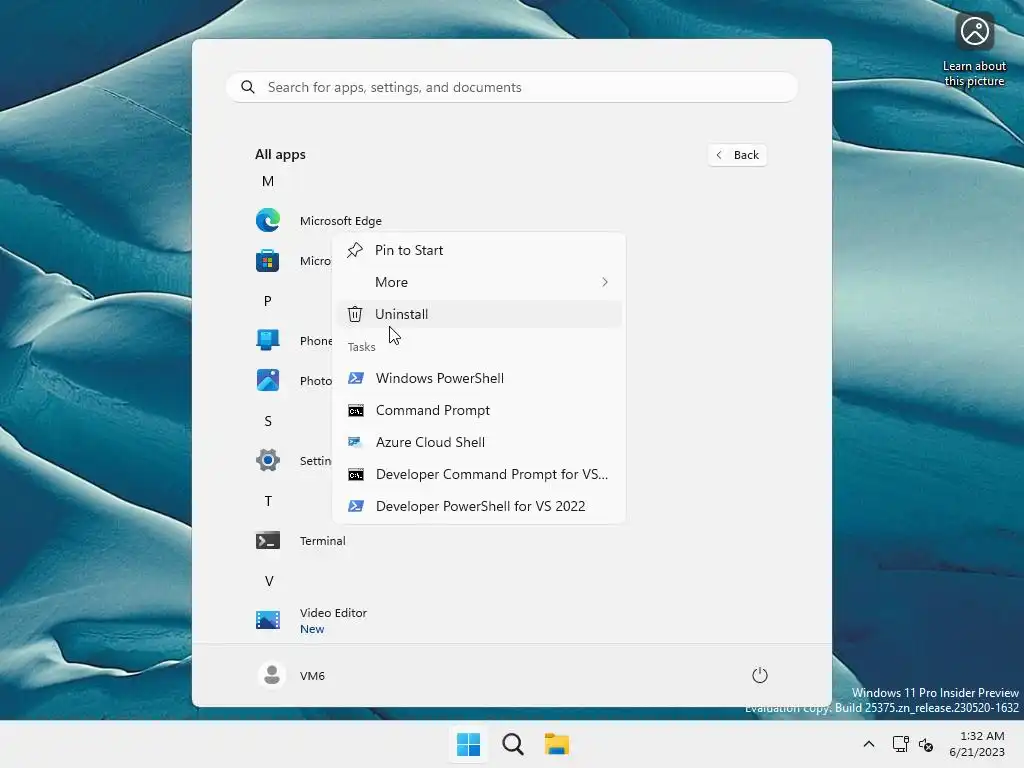Click the 'Microsoft Edge' app name

[341, 221]
